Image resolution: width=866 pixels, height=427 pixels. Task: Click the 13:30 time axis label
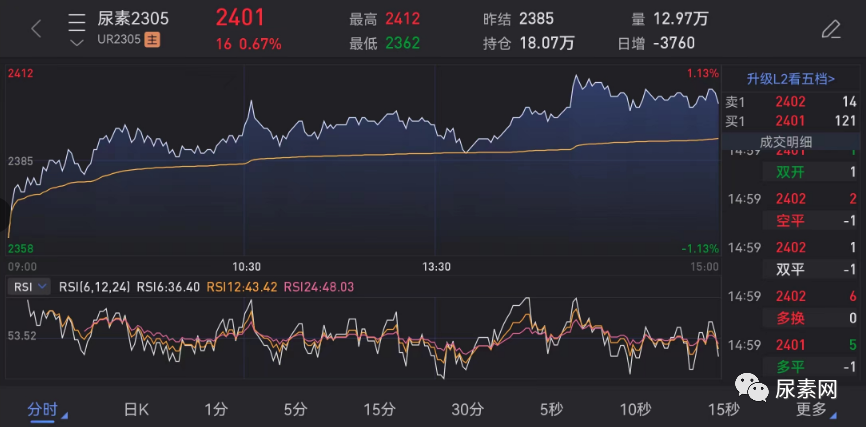tap(436, 267)
